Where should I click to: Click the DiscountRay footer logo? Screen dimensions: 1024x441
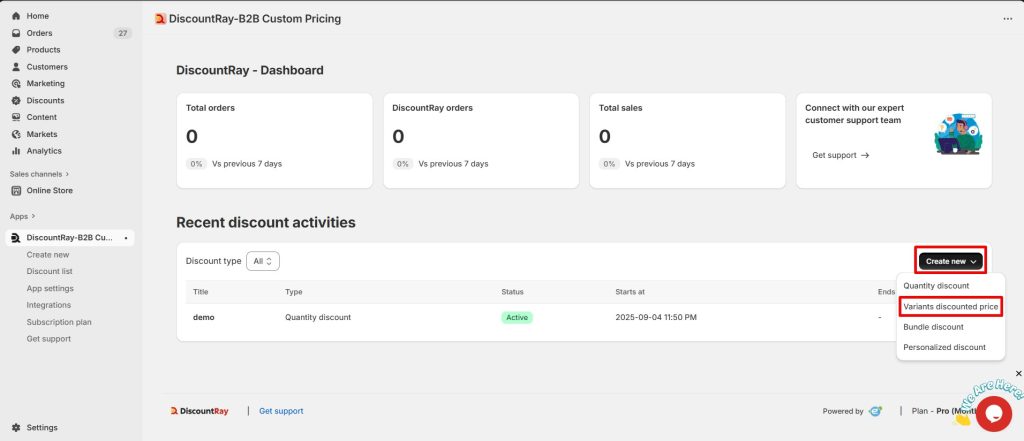click(199, 411)
